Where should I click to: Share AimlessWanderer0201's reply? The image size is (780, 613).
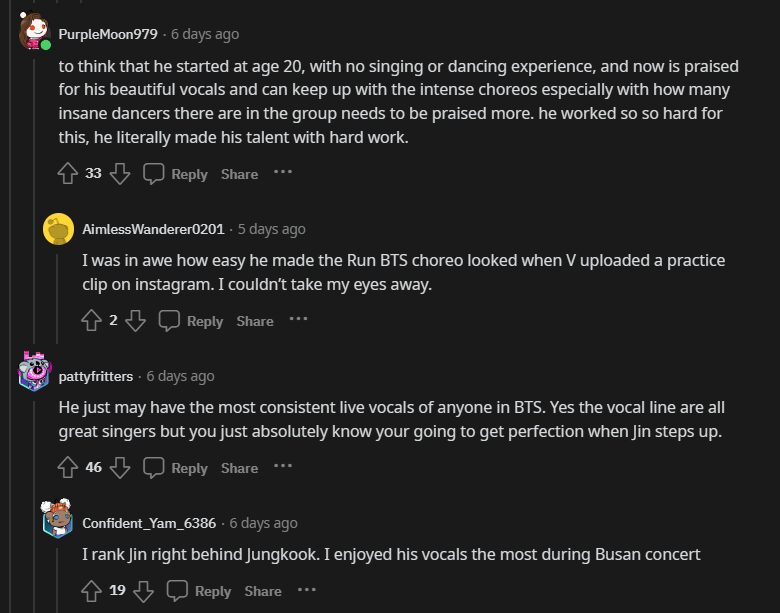coord(255,321)
